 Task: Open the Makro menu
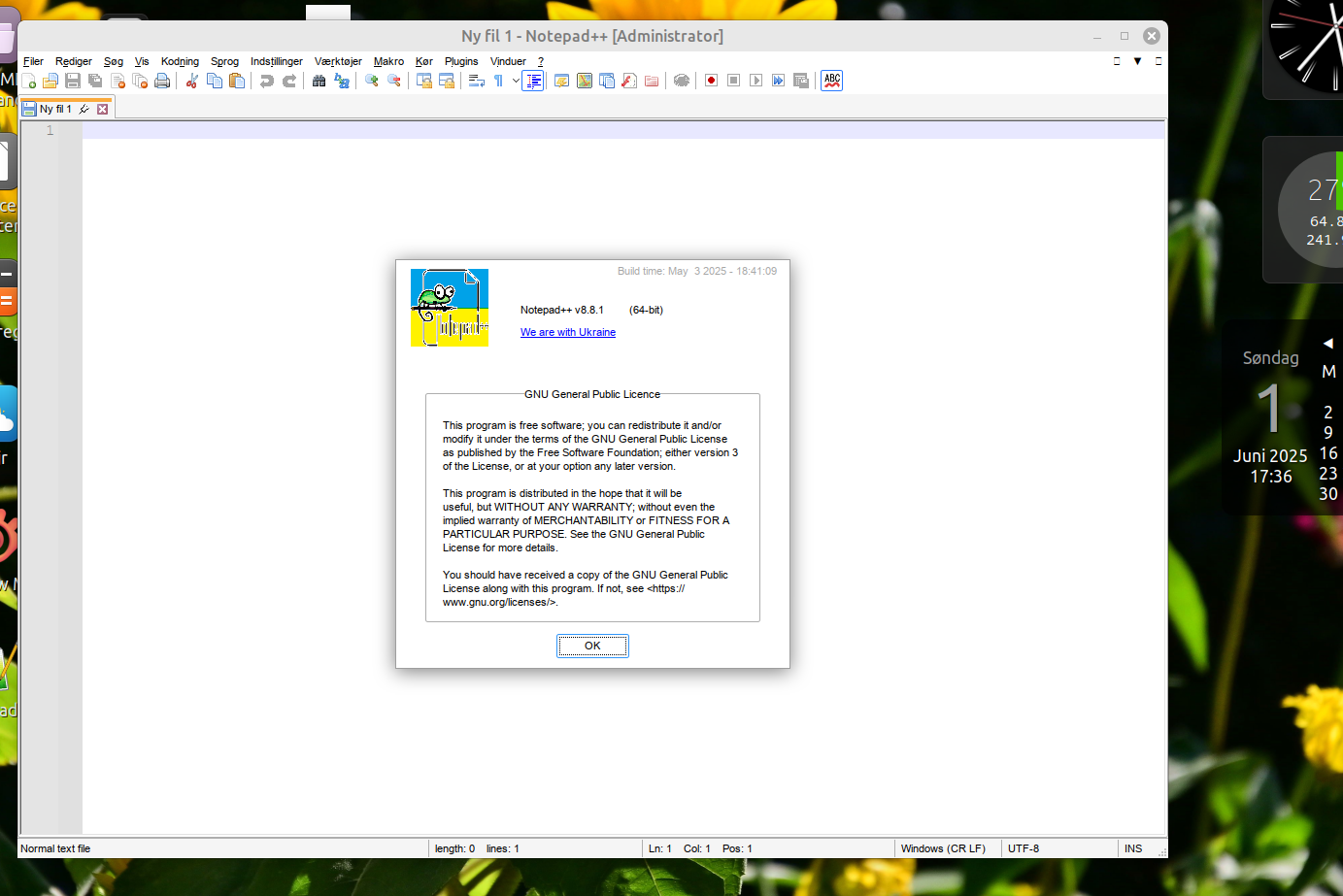tap(388, 61)
